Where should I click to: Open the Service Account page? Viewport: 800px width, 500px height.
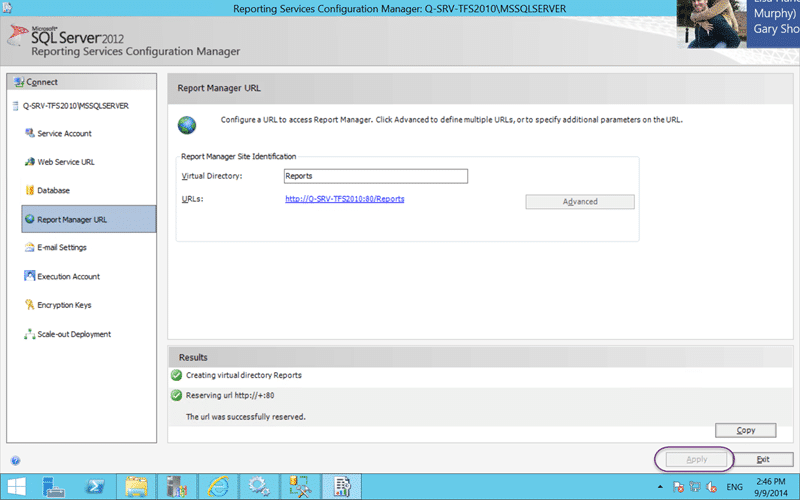(64, 133)
